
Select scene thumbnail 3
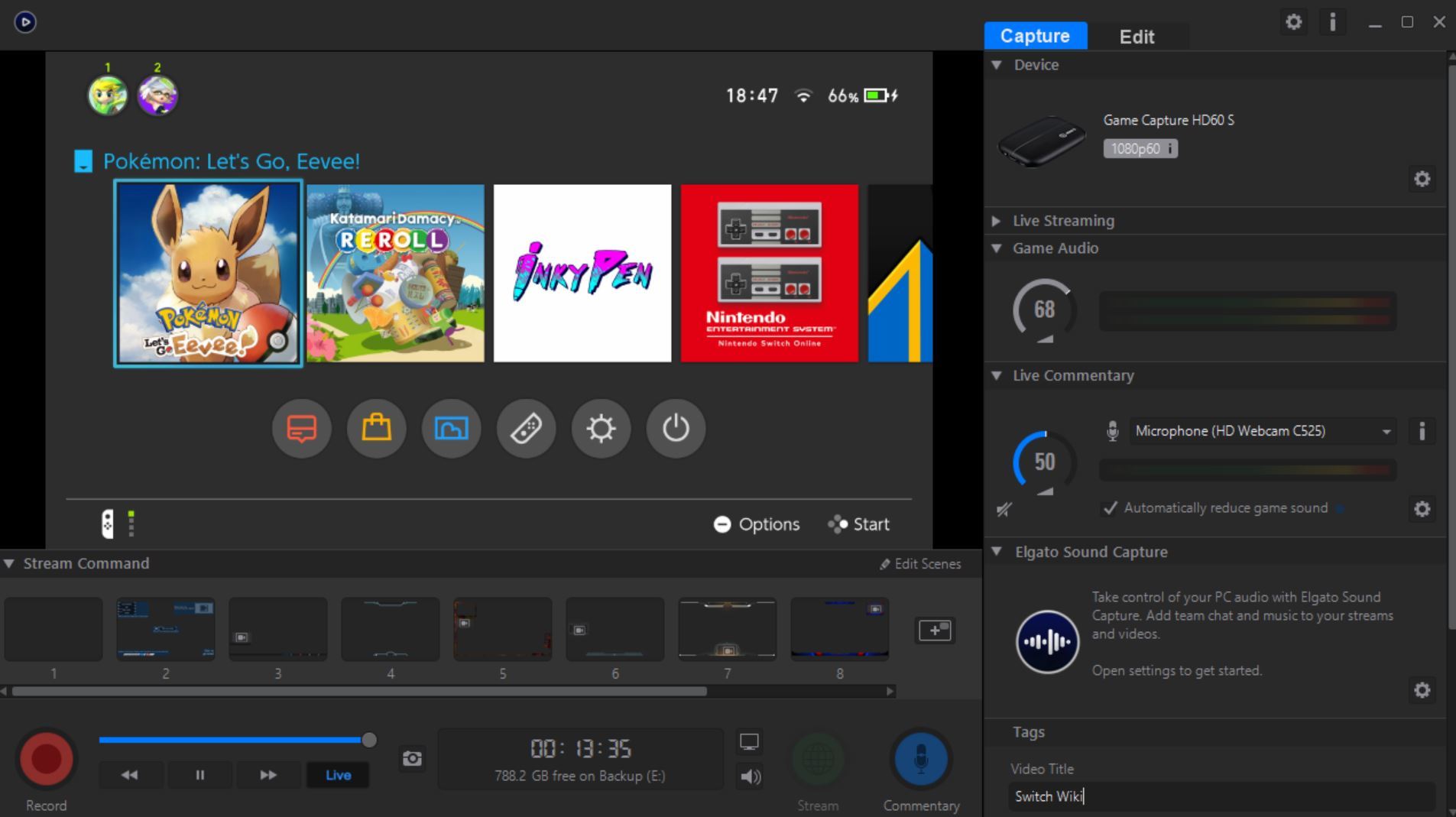tap(278, 629)
